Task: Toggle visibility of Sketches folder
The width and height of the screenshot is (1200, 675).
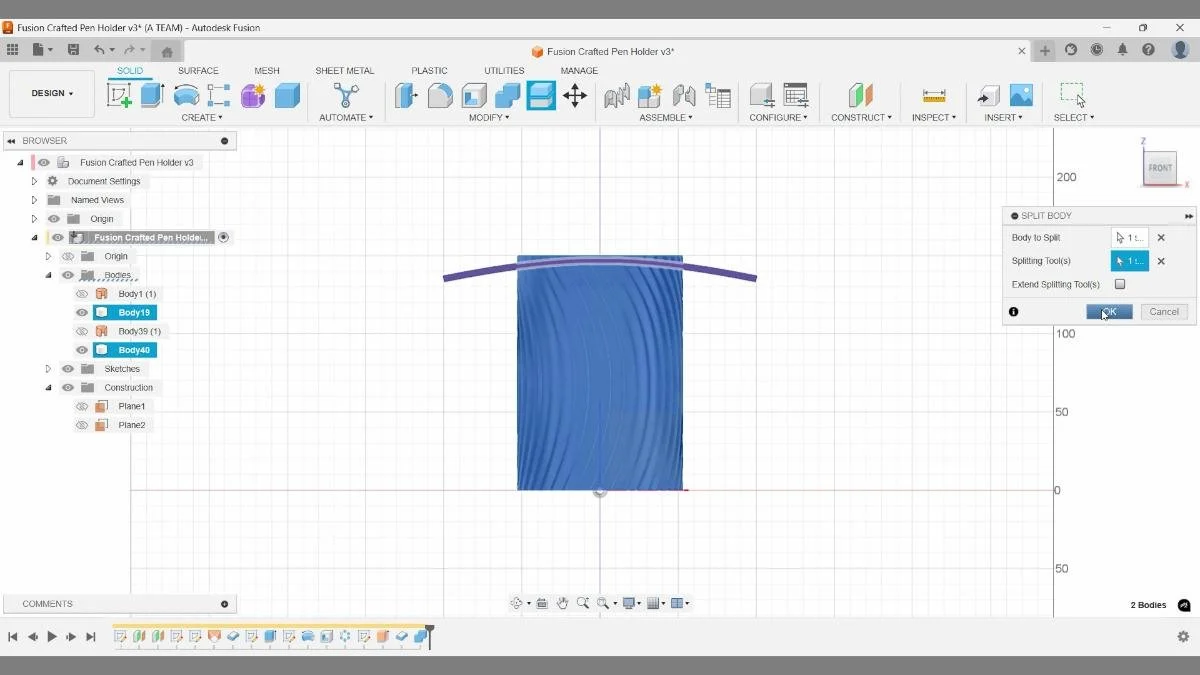Action: point(68,369)
